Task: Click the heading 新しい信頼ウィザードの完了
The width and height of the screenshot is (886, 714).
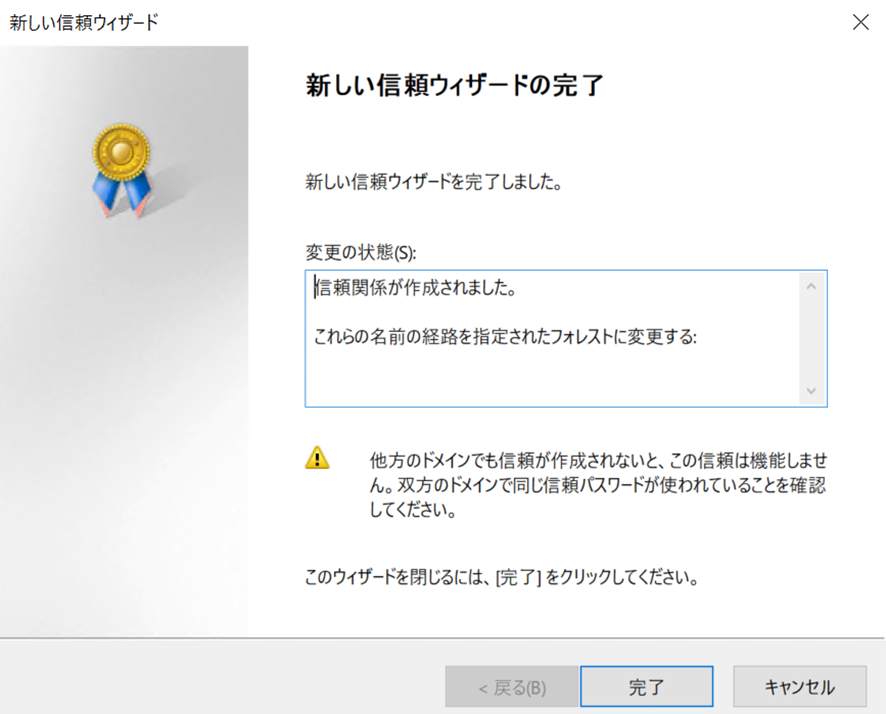Action: click(454, 85)
